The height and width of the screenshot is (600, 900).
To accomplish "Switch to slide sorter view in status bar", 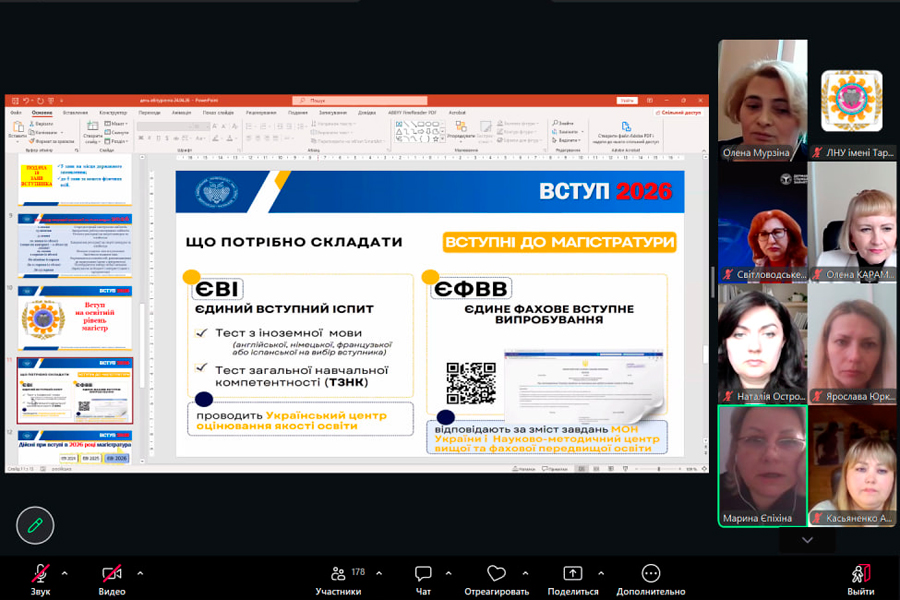I will pos(596,469).
